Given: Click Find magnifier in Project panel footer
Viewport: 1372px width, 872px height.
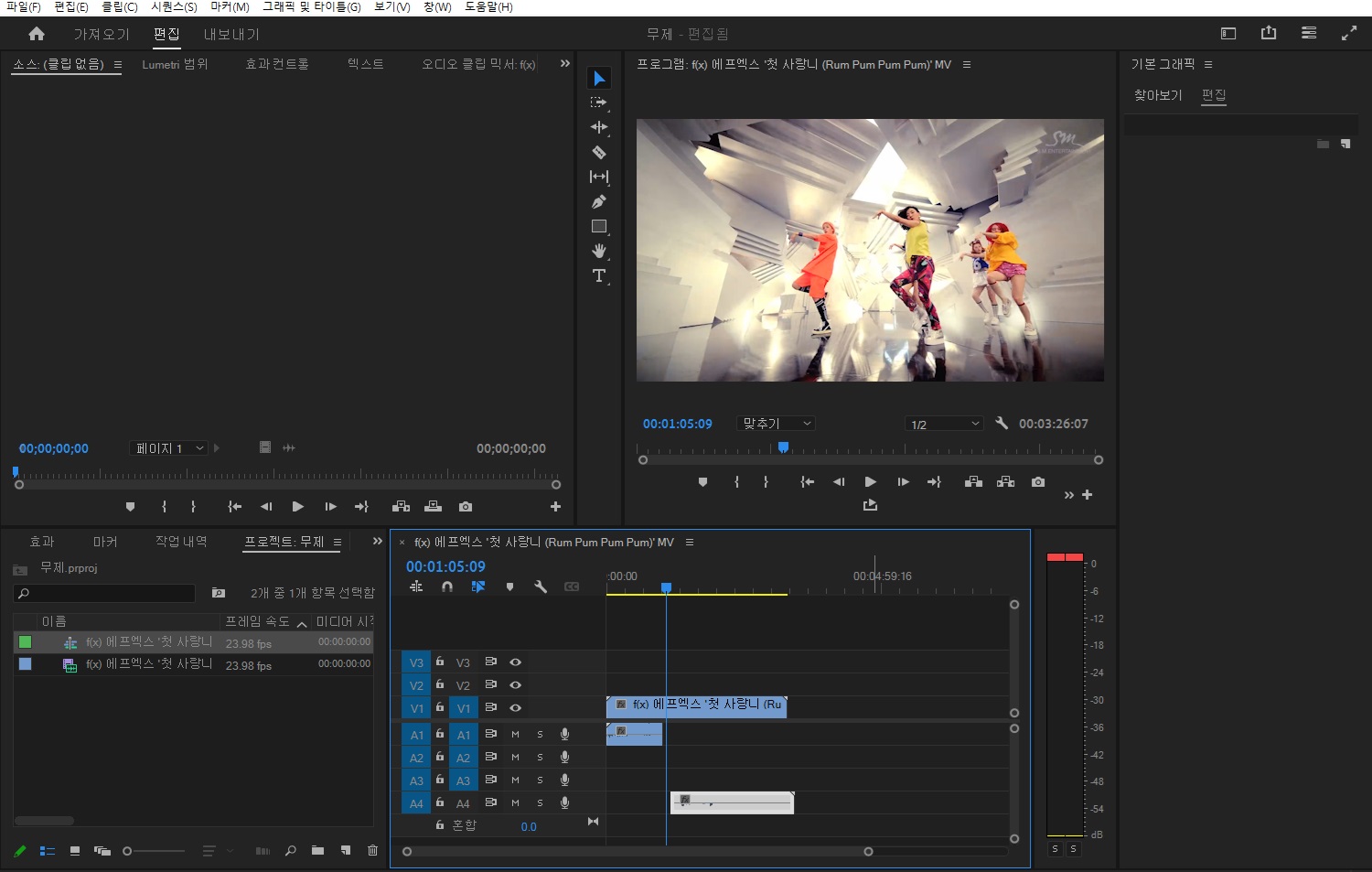Looking at the screenshot, I should [x=291, y=850].
